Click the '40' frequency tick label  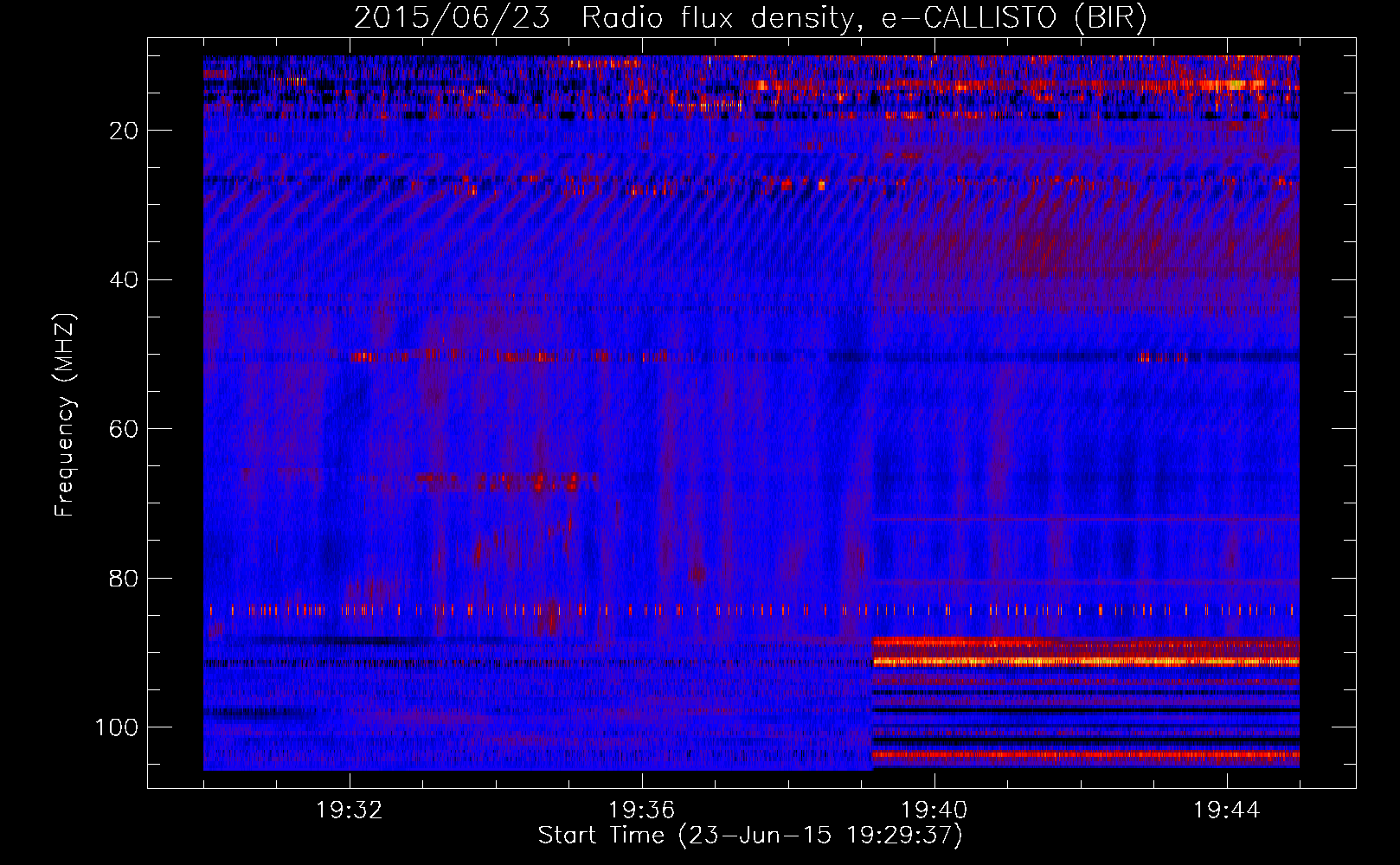tap(125, 280)
